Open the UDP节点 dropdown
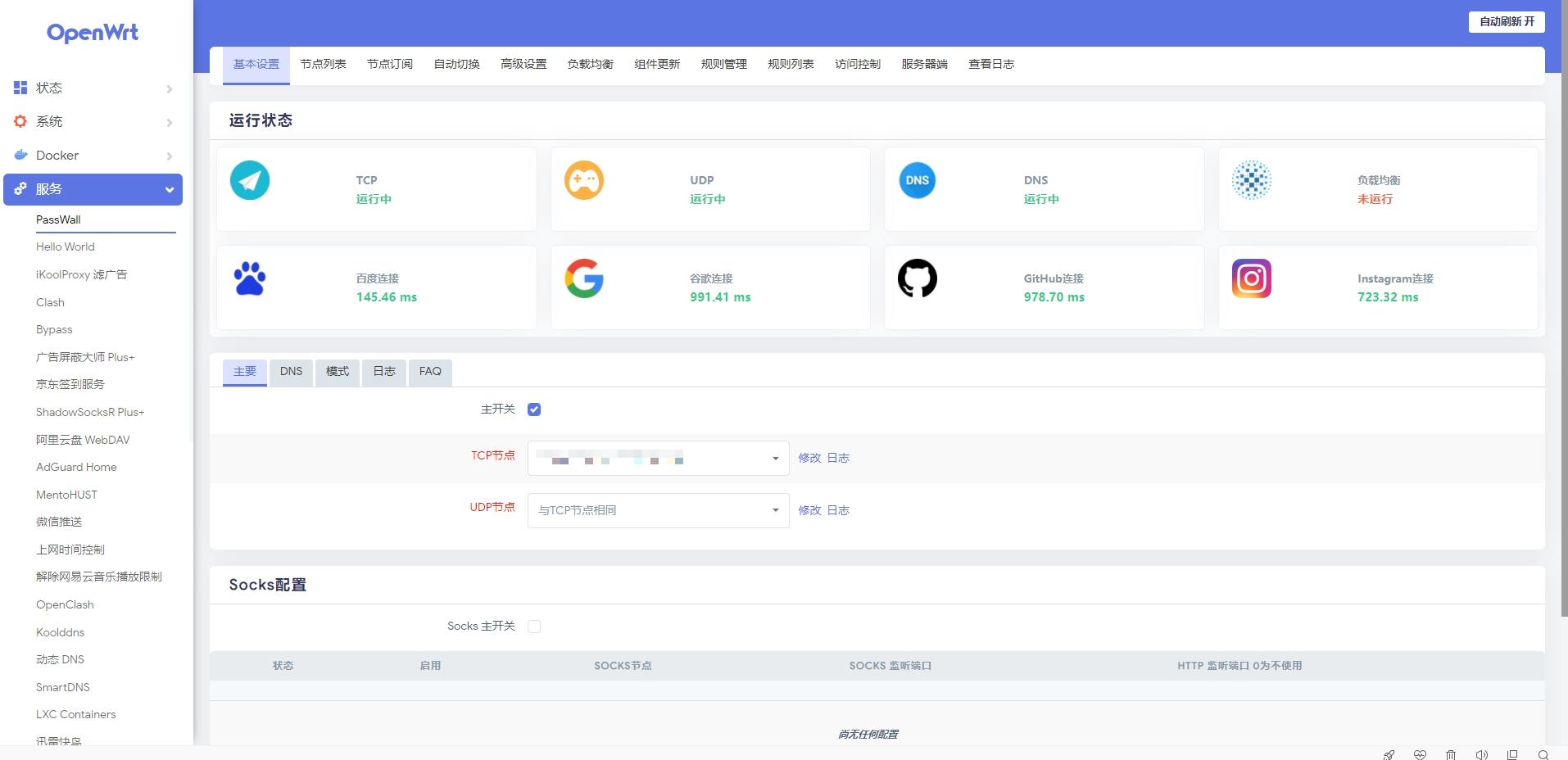1568x760 pixels. (x=658, y=510)
